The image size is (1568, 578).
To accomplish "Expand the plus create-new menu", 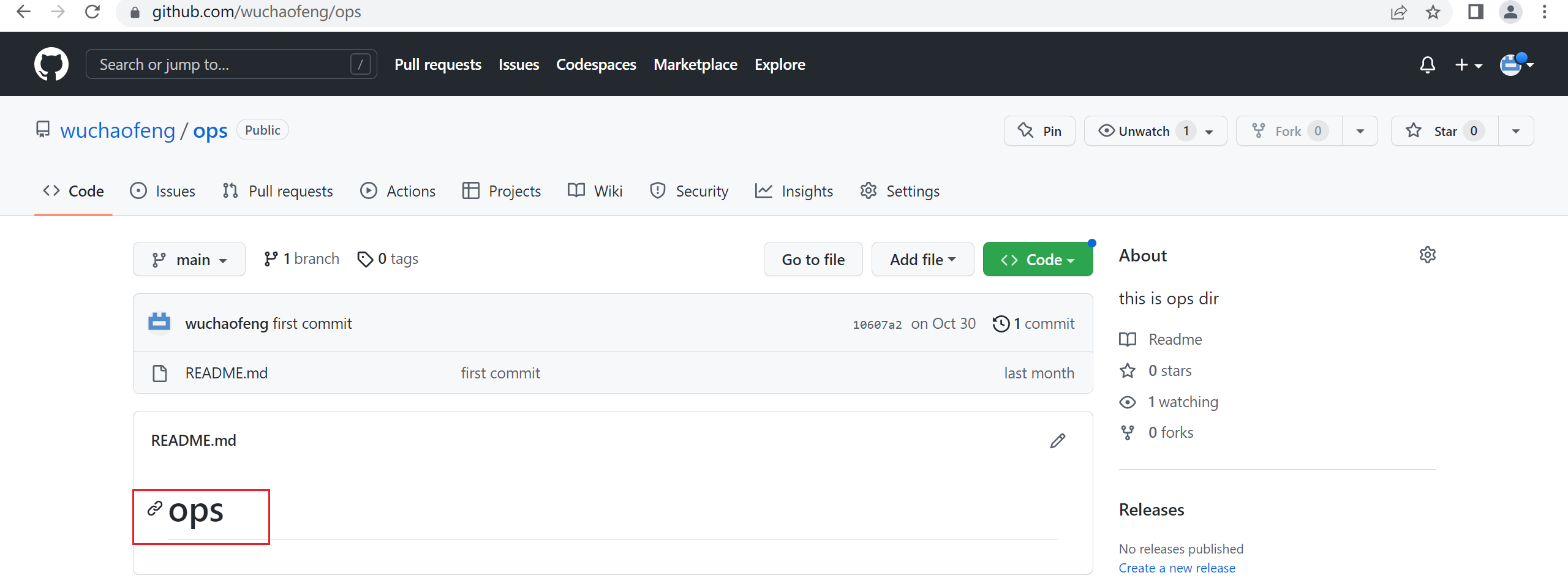I will (x=1468, y=64).
